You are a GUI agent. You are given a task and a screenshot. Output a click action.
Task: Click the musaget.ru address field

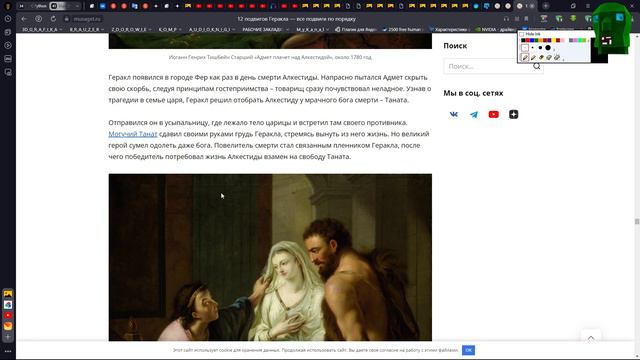point(86,19)
